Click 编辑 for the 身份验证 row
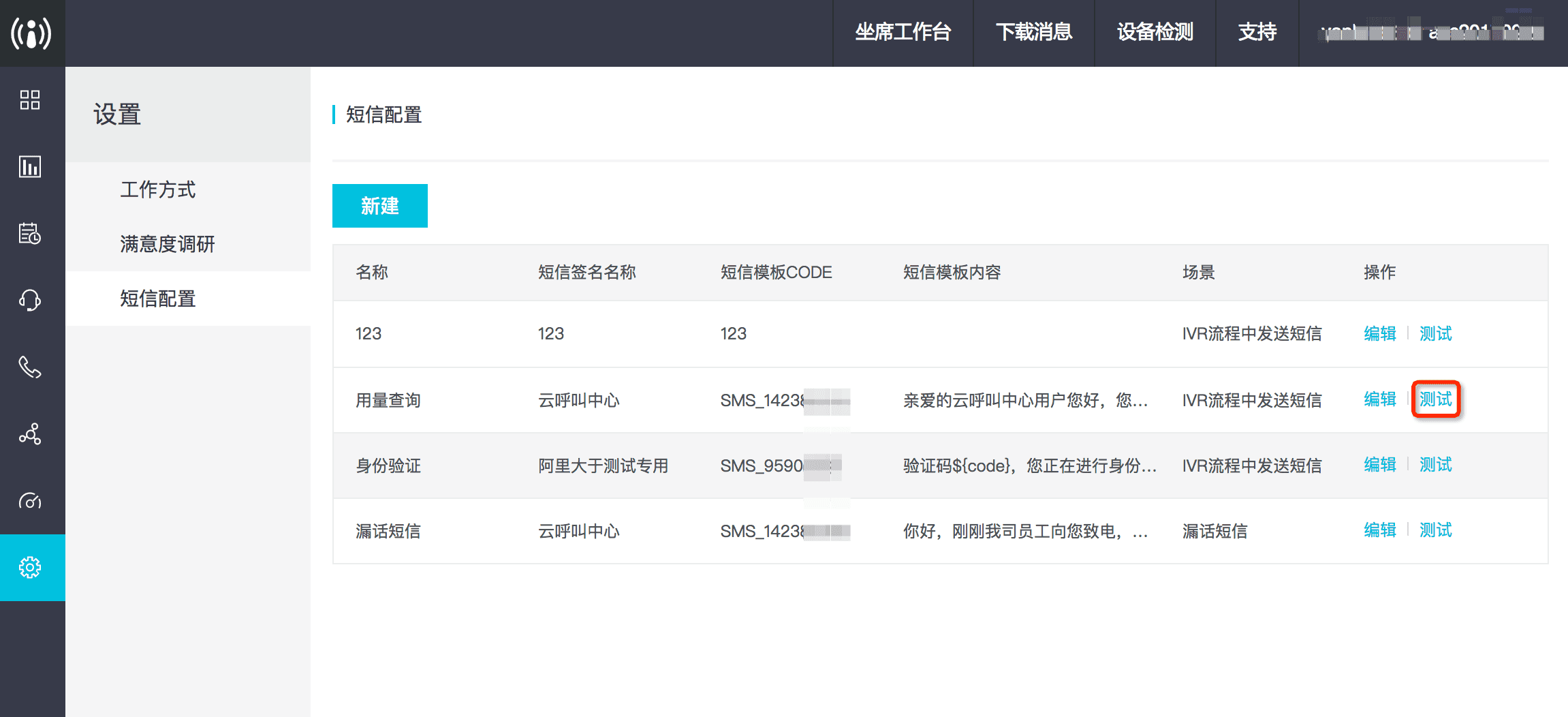The image size is (1568, 717). [1380, 465]
